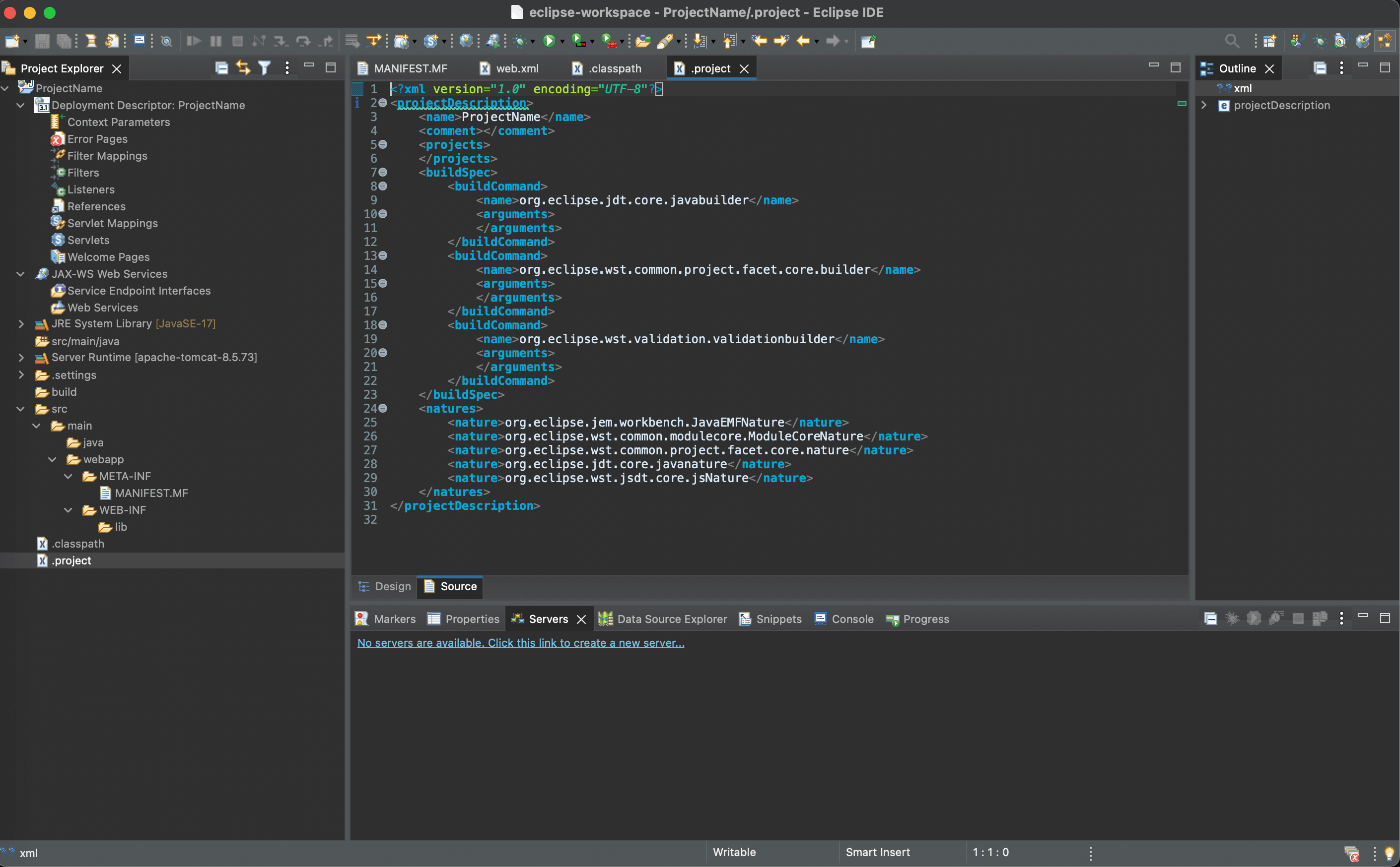Close the .project editor tab
This screenshot has width=1400, height=867.
(744, 69)
